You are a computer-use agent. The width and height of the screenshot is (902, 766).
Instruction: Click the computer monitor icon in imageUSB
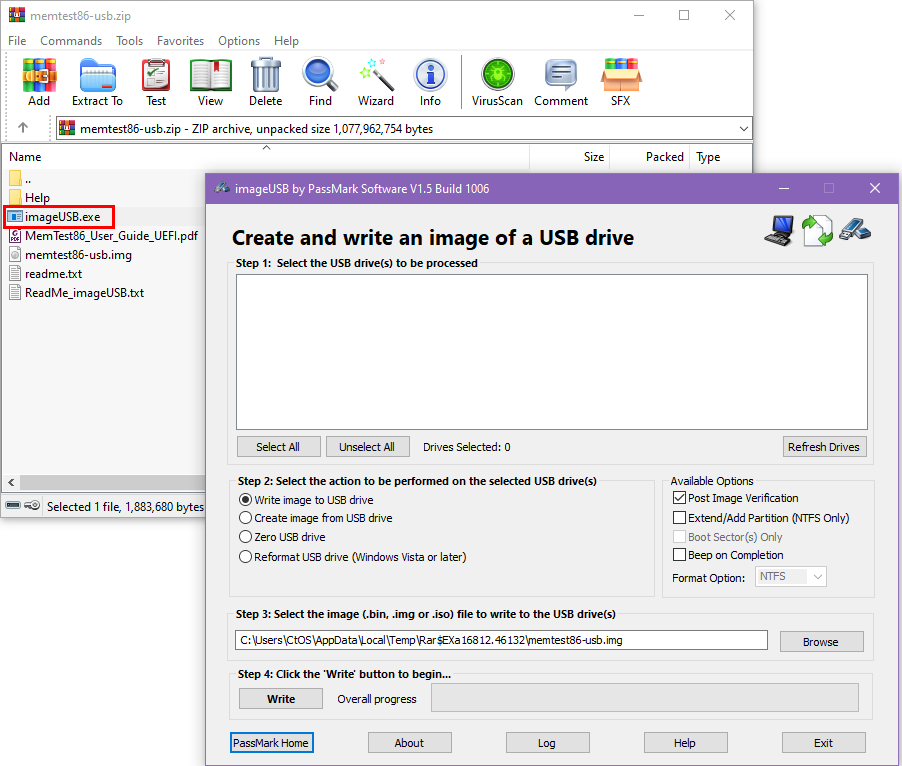779,231
